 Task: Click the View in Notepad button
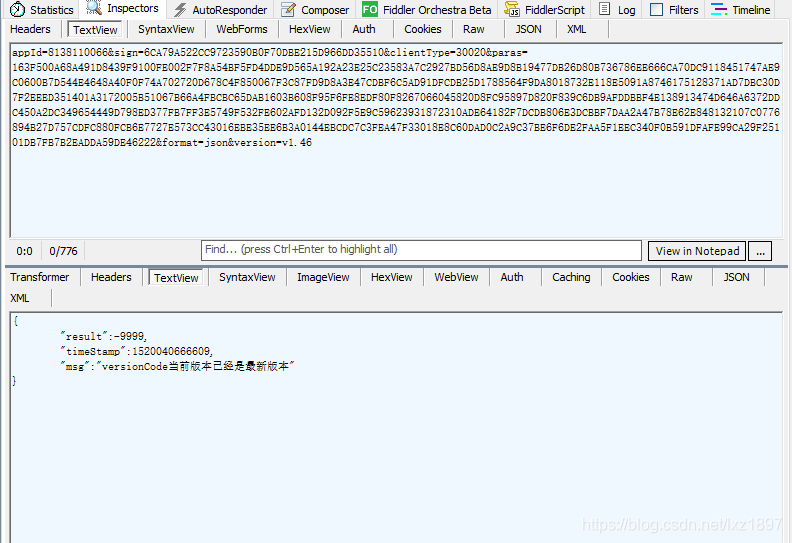(x=697, y=251)
